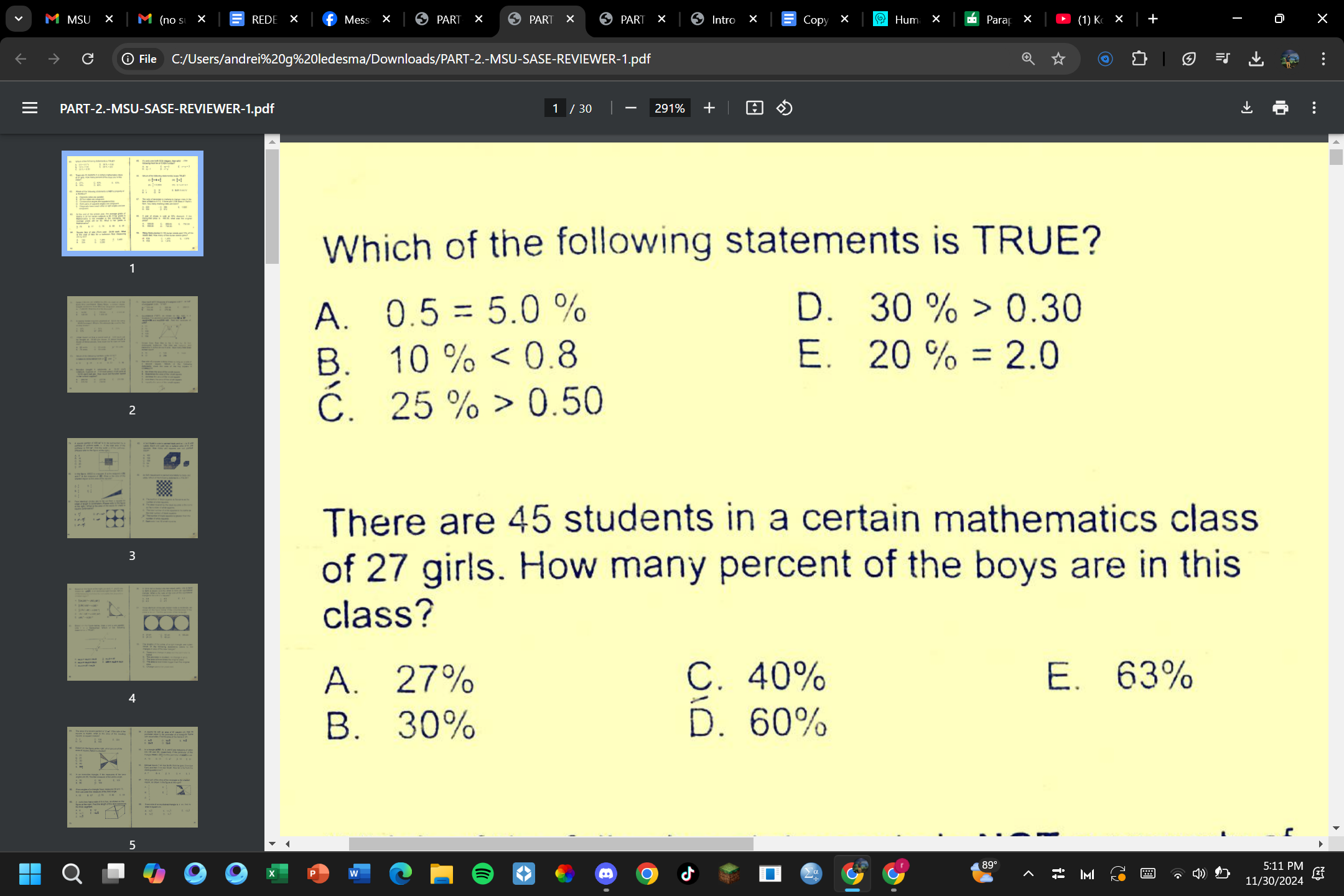Viewport: 1344px width, 896px height.
Task: Close the Messenger tab
Action: pyautogui.click(x=386, y=19)
